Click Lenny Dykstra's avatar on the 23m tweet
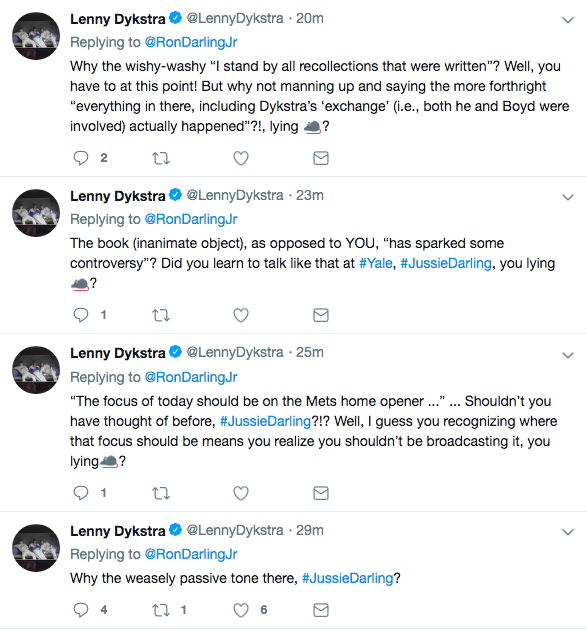The image size is (587, 631). (x=36, y=213)
